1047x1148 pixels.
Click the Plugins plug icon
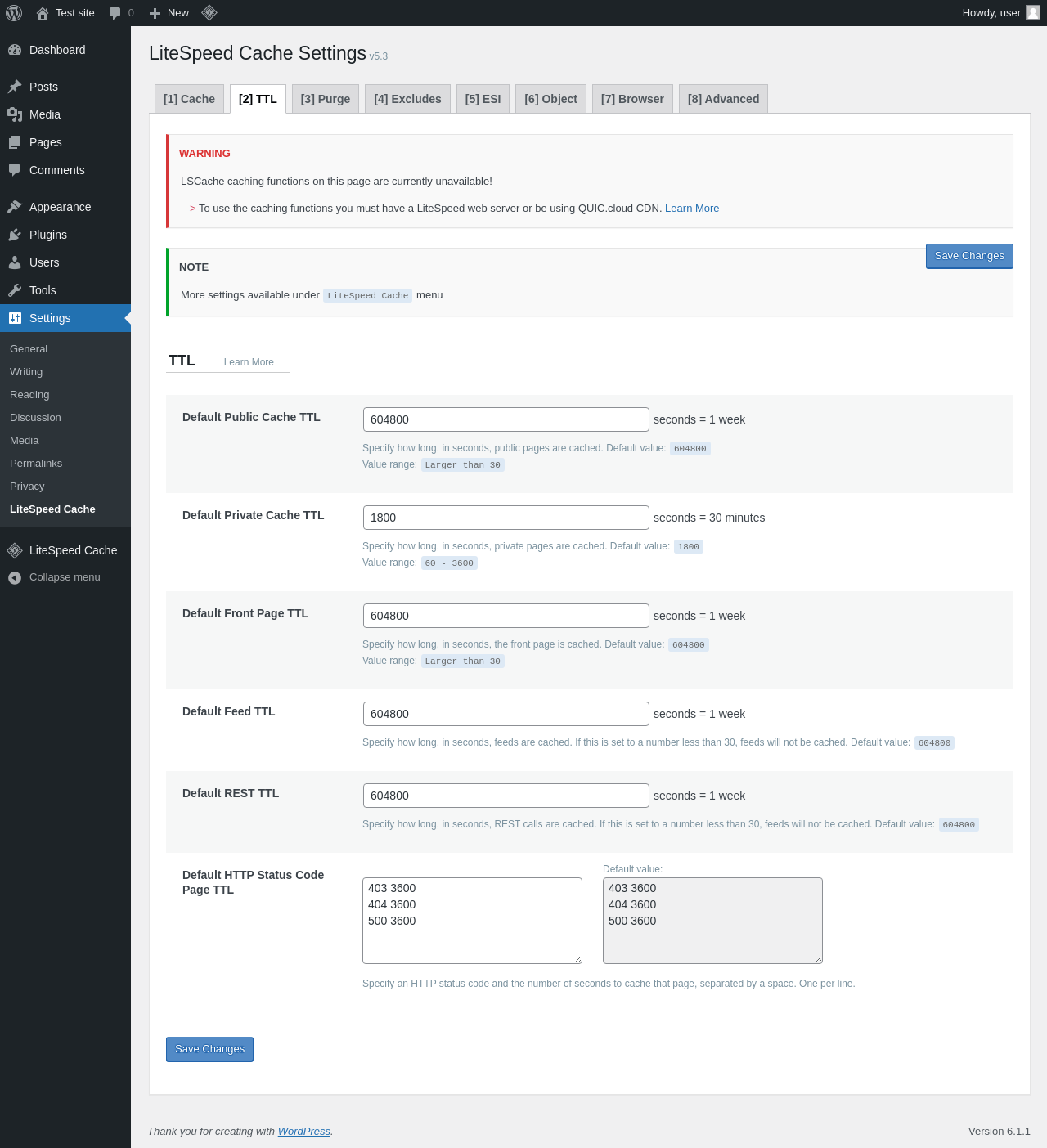point(15,235)
